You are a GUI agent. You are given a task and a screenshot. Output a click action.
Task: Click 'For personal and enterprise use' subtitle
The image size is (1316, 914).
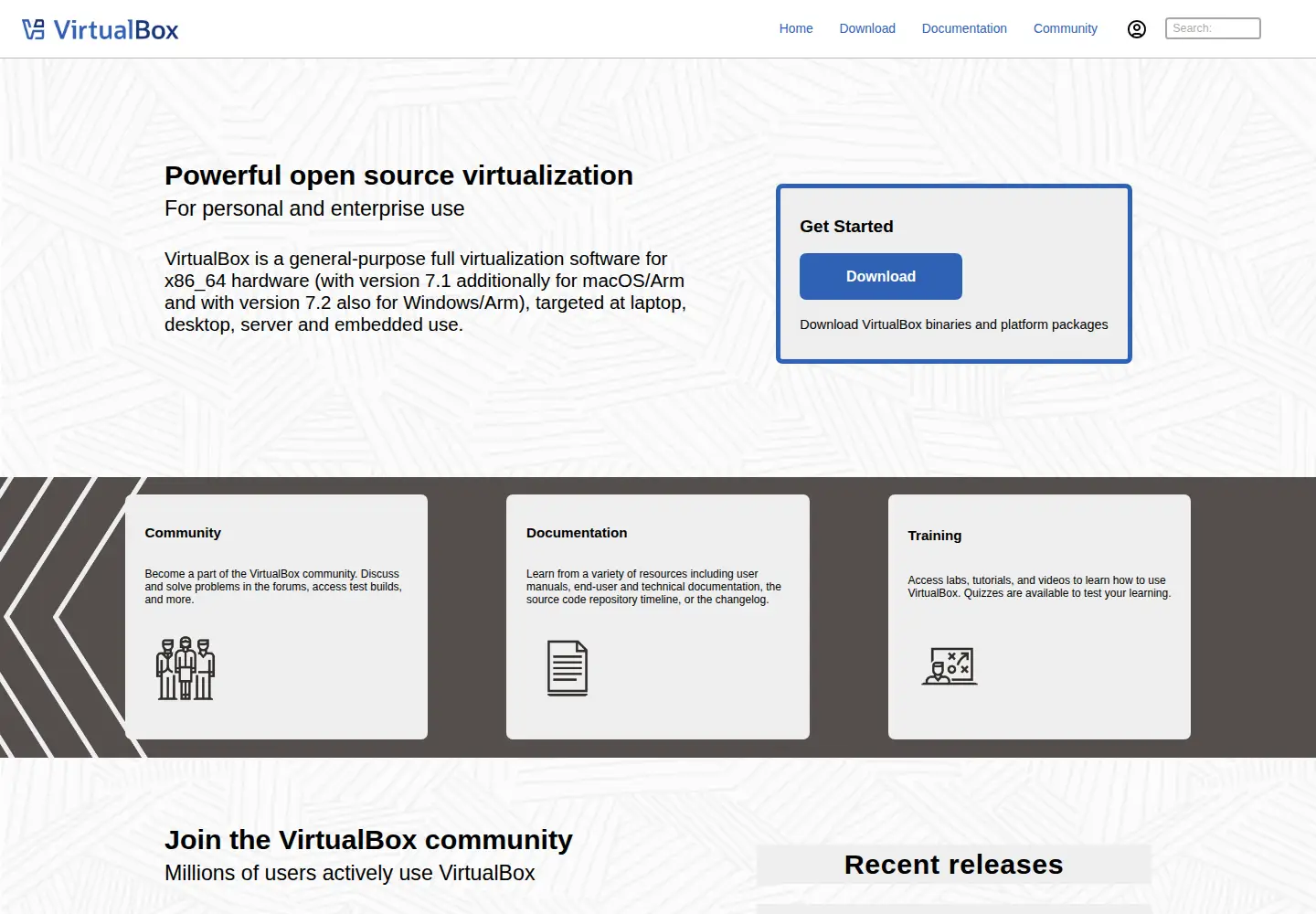(314, 208)
